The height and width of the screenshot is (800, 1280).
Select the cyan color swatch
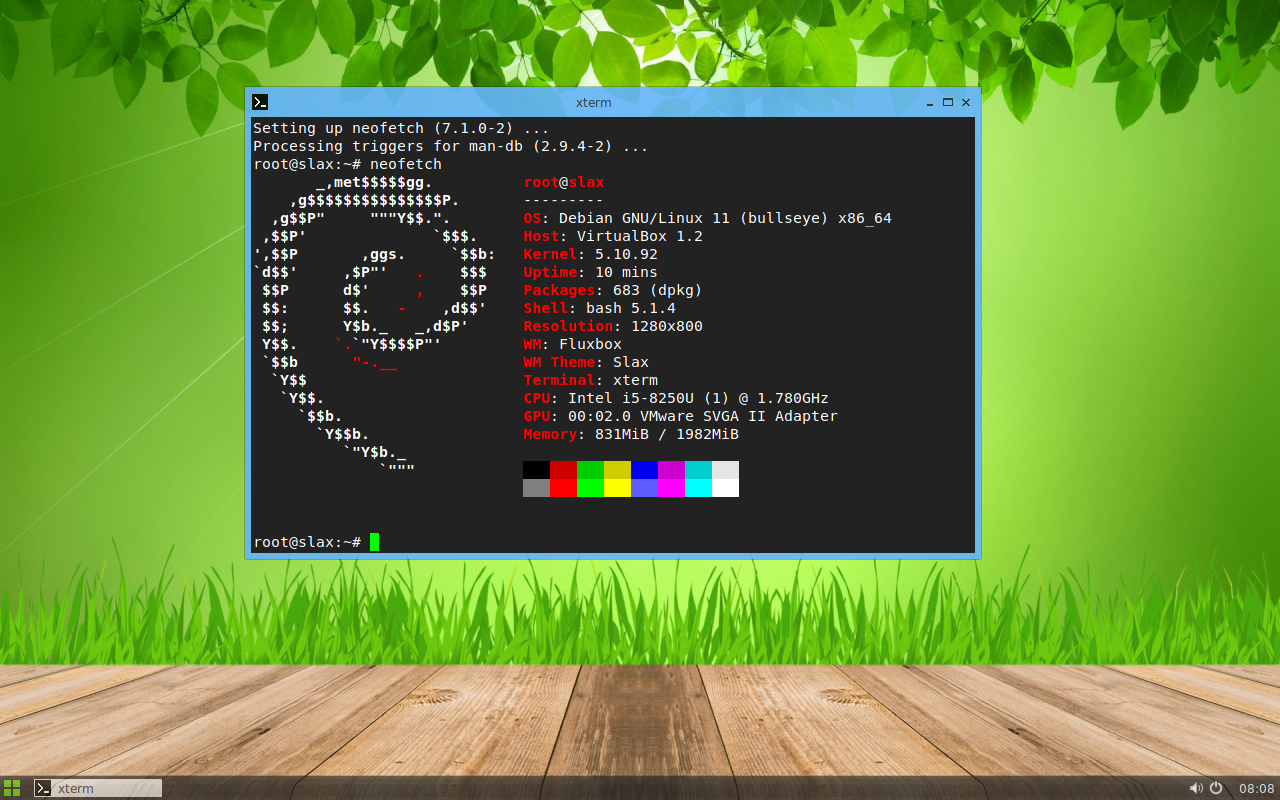(698, 470)
